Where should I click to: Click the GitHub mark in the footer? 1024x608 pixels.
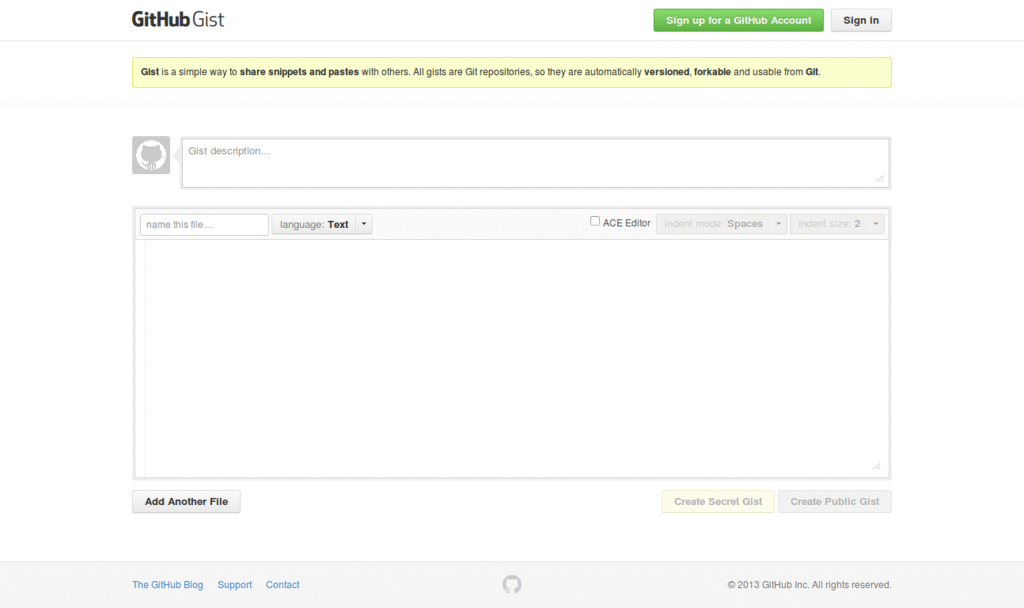(x=512, y=584)
